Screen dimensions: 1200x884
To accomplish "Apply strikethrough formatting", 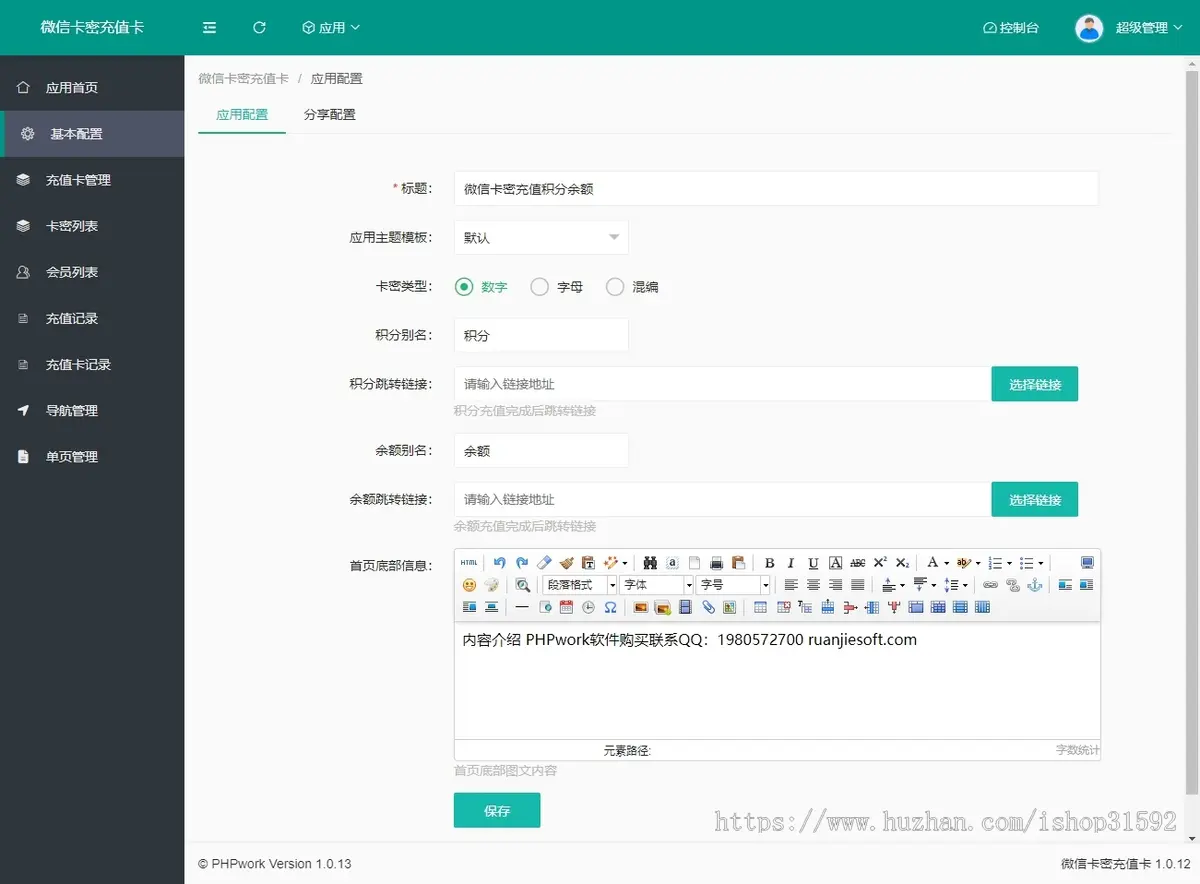I will [857, 563].
